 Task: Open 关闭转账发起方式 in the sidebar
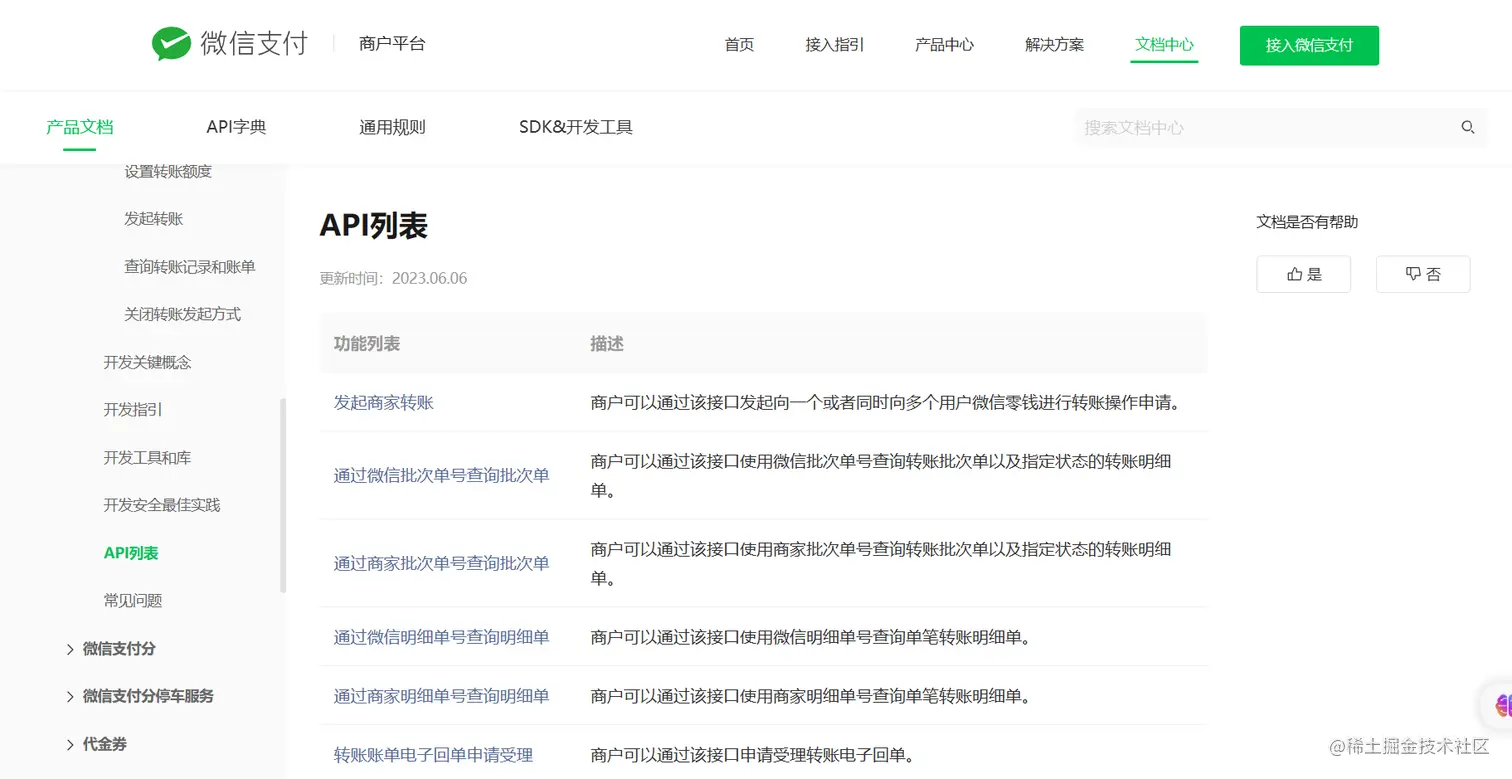[182, 314]
